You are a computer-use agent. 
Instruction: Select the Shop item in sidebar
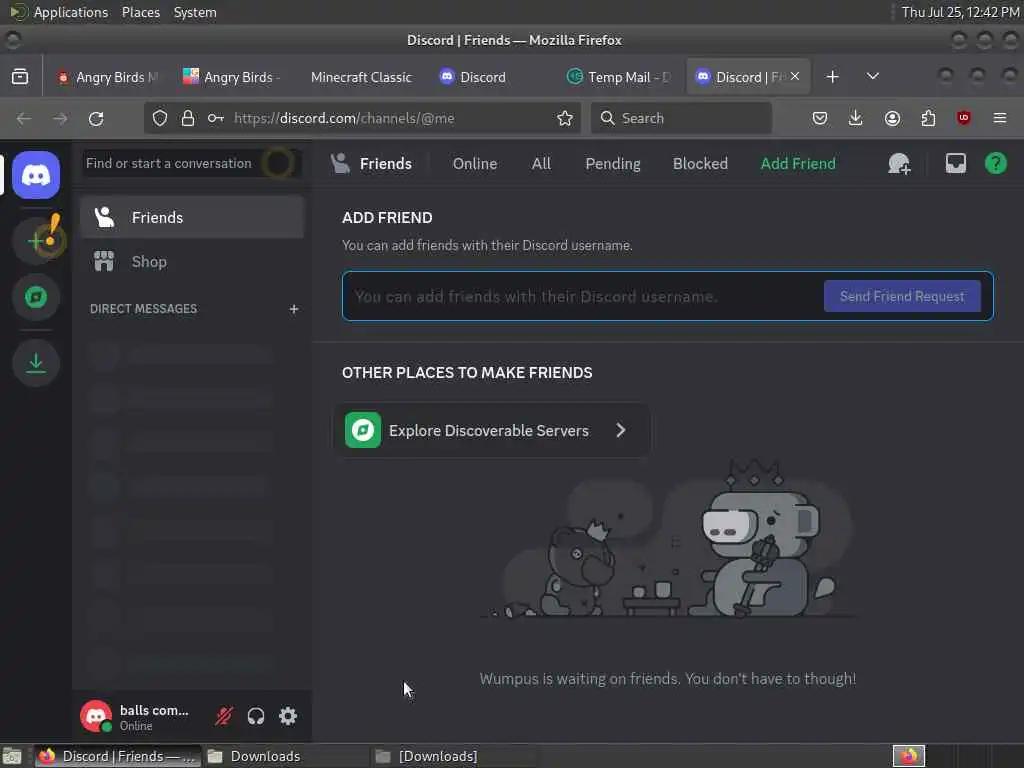(192, 262)
